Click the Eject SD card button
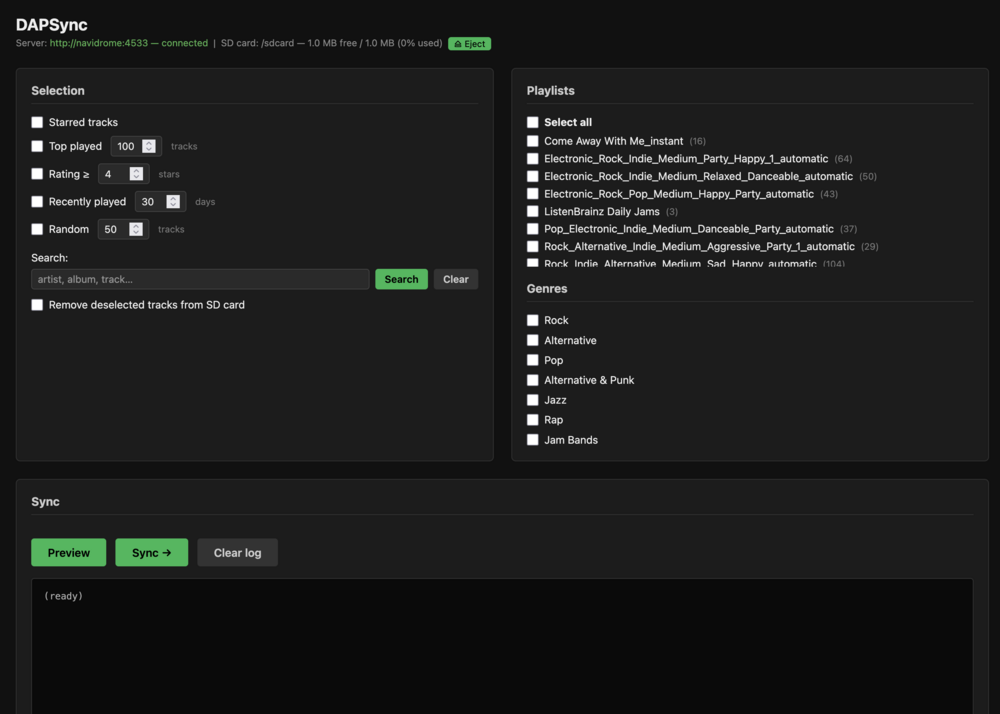 click(x=469, y=43)
